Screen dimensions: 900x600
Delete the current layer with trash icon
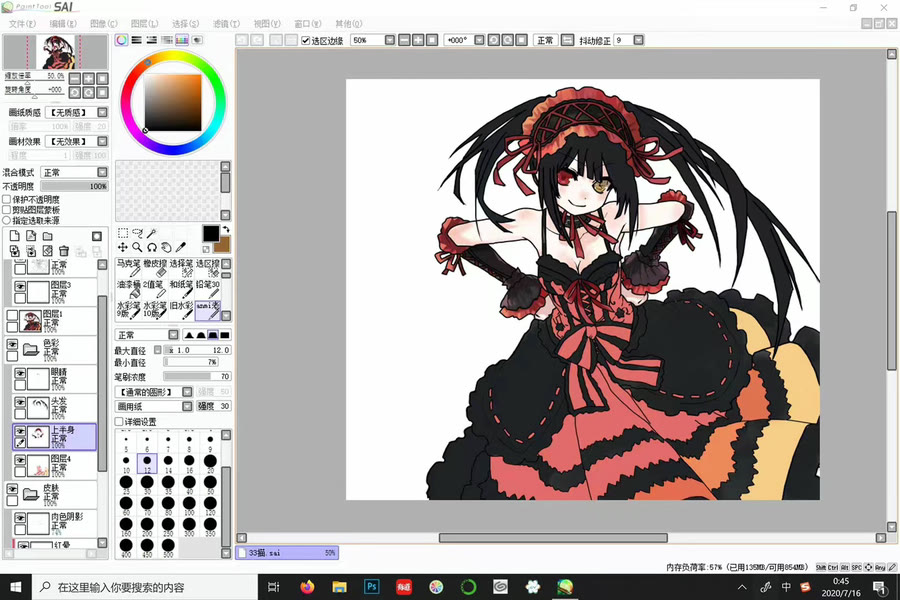pyautogui.click(x=64, y=251)
